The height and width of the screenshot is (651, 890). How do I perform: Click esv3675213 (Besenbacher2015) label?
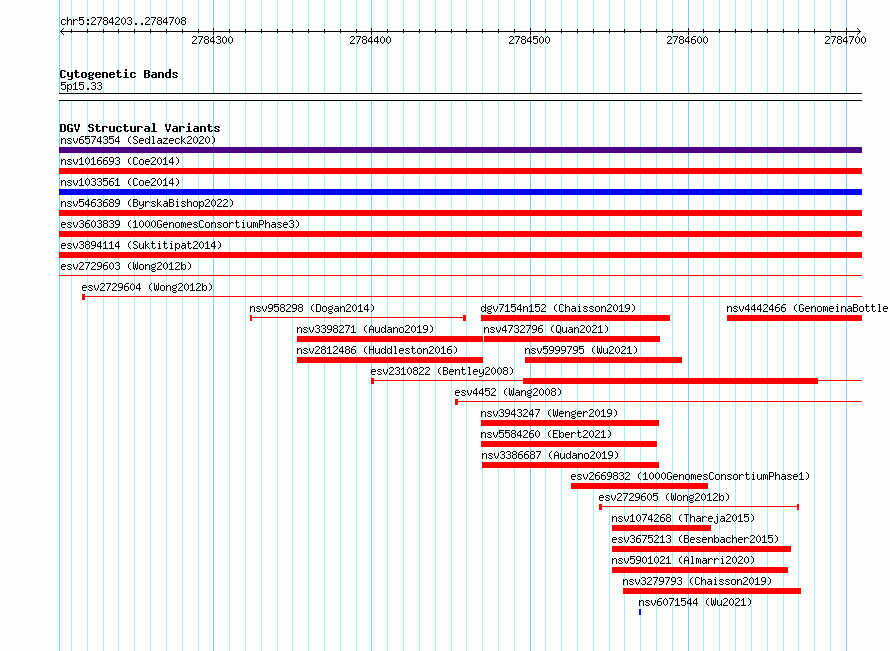click(x=695, y=539)
